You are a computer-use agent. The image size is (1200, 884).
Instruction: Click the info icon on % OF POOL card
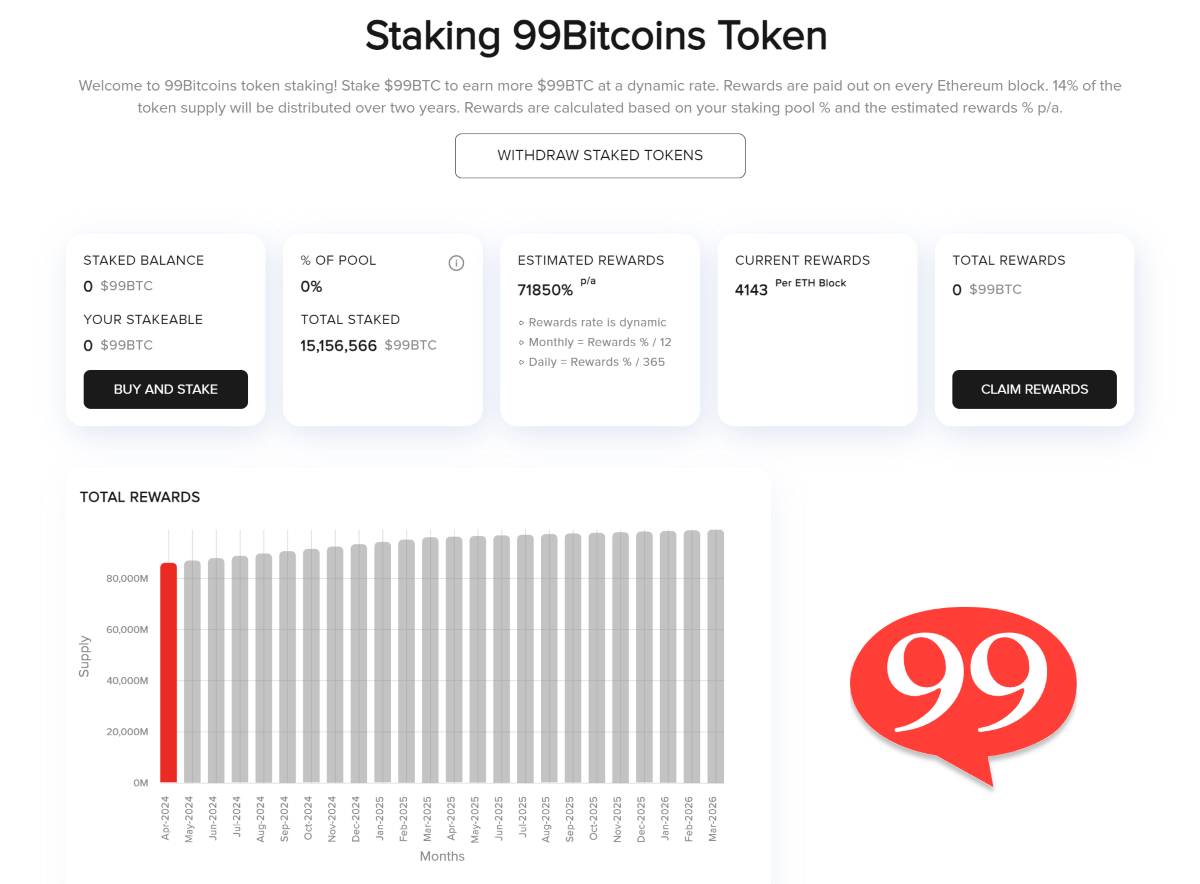(x=456, y=262)
